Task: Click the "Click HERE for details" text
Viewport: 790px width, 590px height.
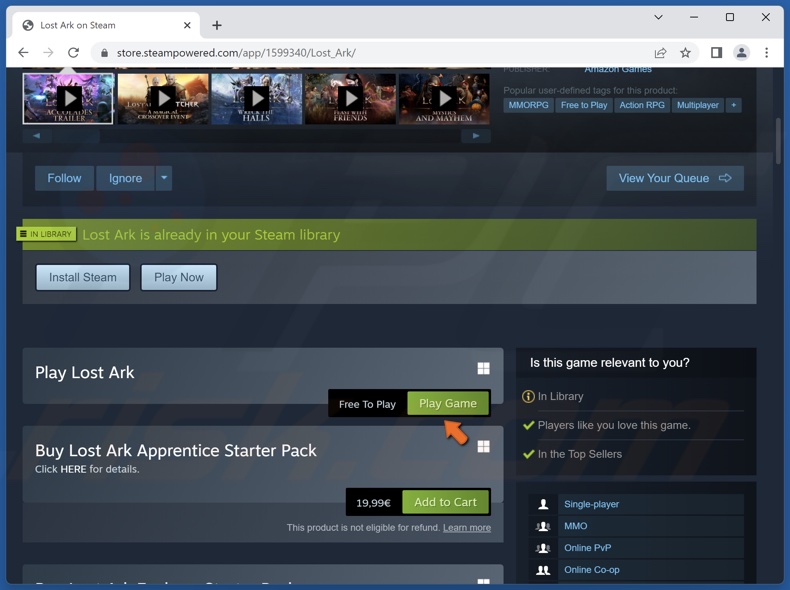Action: click(x=87, y=469)
